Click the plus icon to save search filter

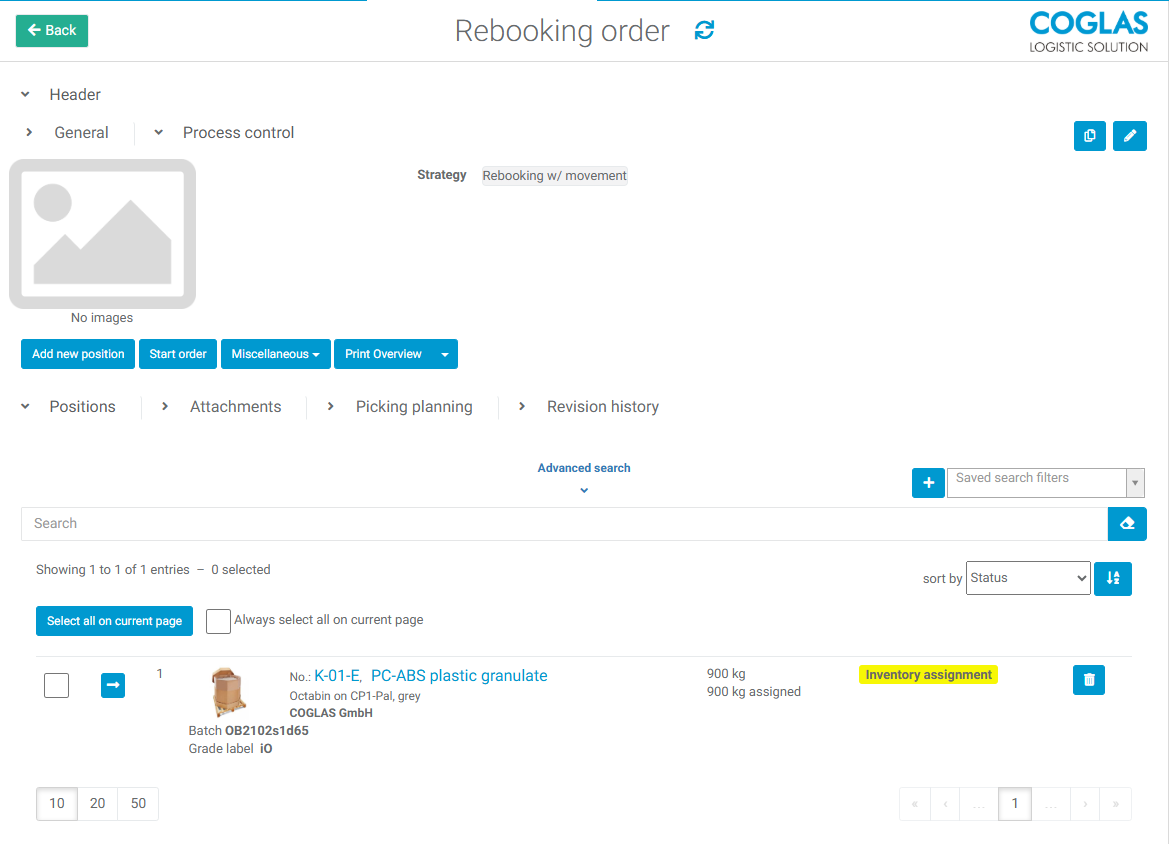pos(928,483)
